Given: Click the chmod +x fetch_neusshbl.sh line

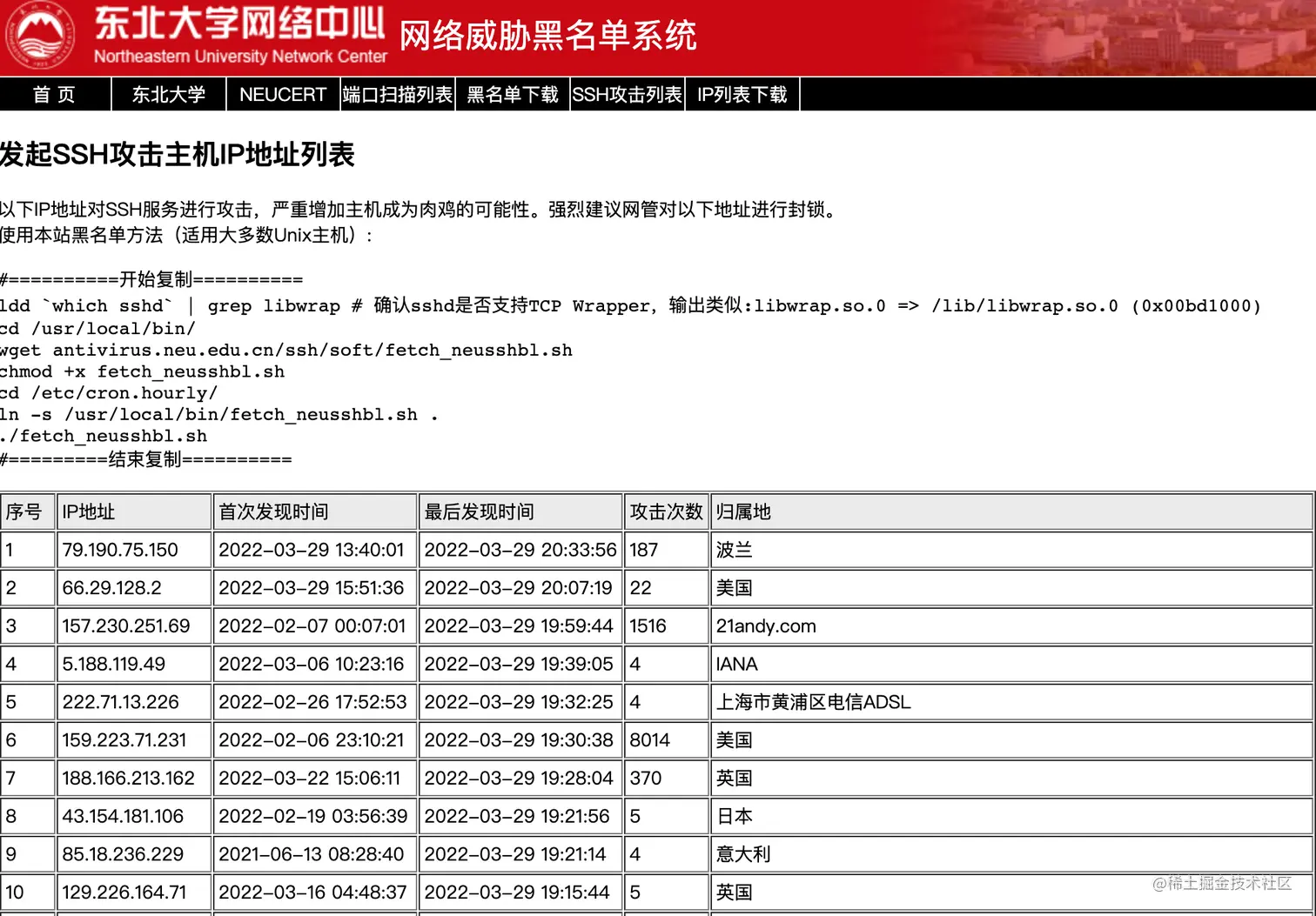Looking at the screenshot, I should 143,371.
